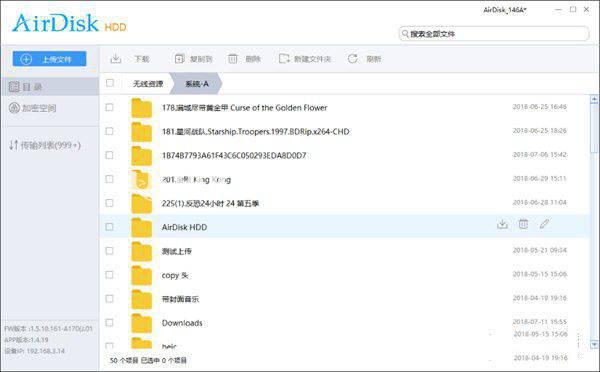Image resolution: width=600 pixels, height=372 pixels.
Task: Click '1B74B7793A61F43C6C050293EDA8D0D7' folder name
Action: [x=234, y=155]
